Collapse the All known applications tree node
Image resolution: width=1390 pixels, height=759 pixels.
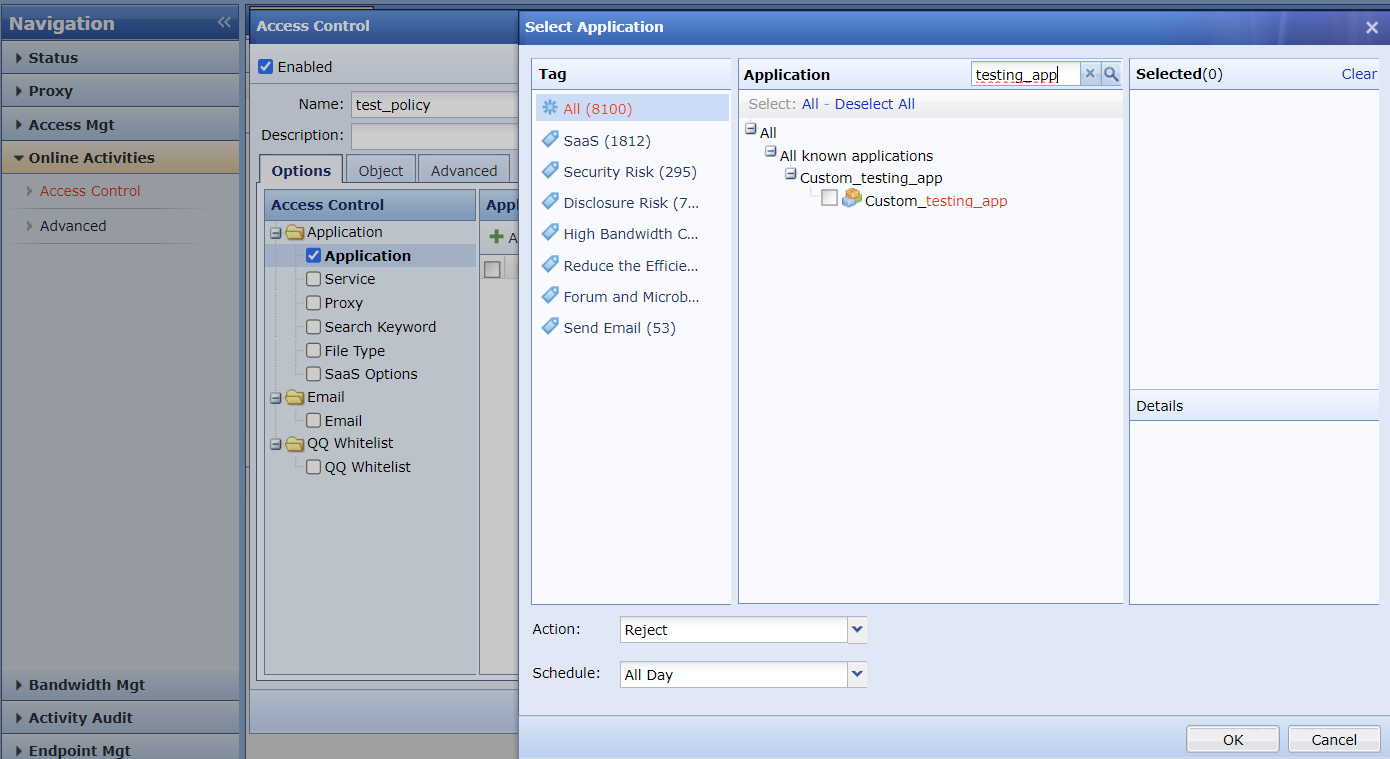point(770,152)
